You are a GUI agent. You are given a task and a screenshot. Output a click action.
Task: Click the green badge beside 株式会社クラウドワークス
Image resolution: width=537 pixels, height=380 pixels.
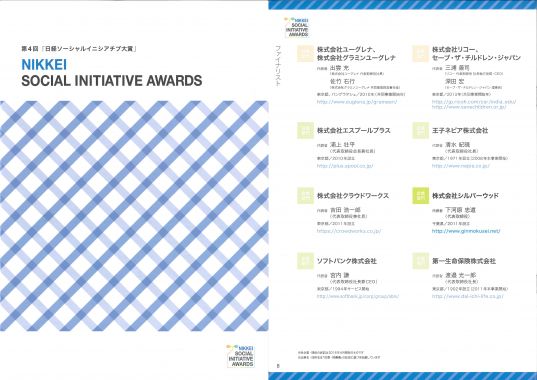(305, 195)
